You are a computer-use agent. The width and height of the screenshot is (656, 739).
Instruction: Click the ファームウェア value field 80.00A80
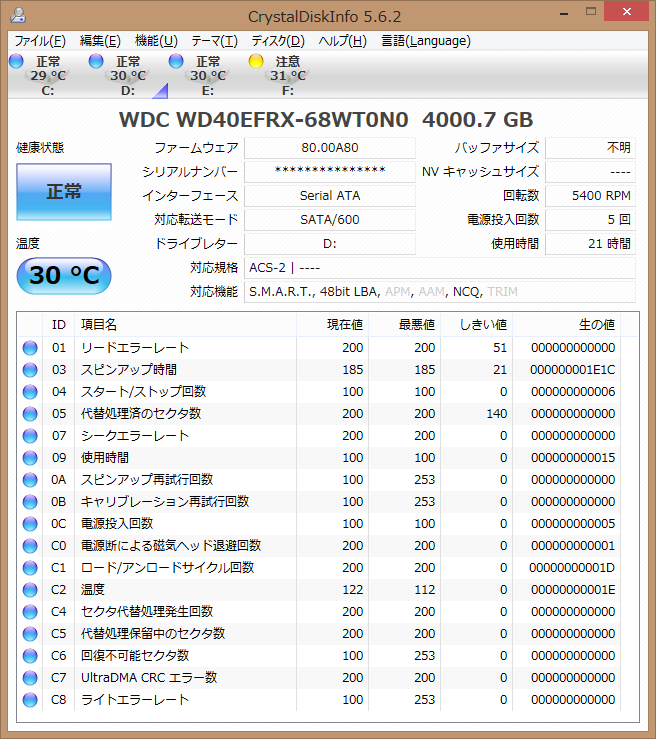click(x=329, y=148)
